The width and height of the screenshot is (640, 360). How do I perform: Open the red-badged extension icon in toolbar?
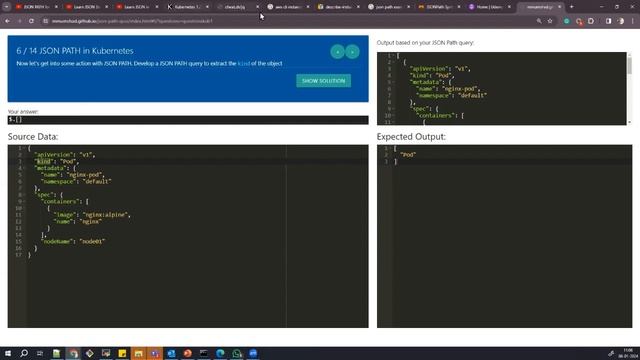(x=579, y=21)
